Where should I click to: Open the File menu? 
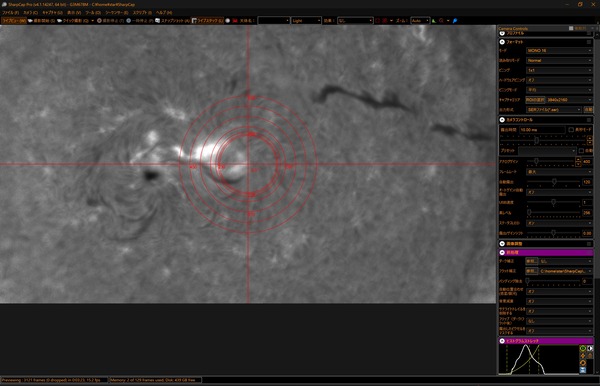tap(10, 13)
